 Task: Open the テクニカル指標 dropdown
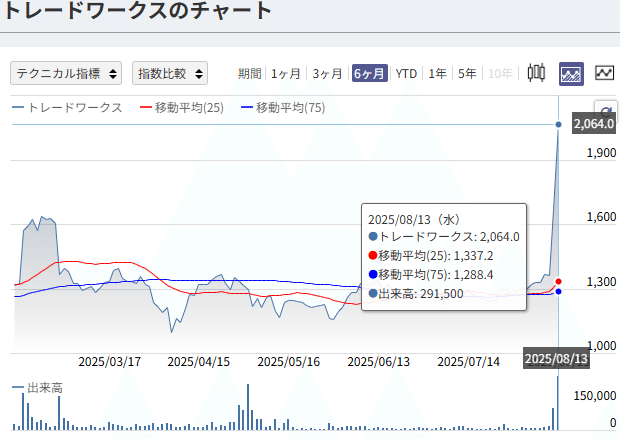tap(66, 73)
